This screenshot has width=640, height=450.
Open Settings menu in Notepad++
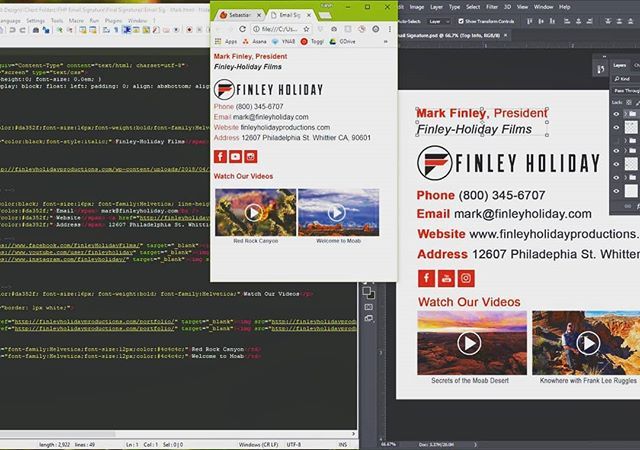[x=36, y=20]
